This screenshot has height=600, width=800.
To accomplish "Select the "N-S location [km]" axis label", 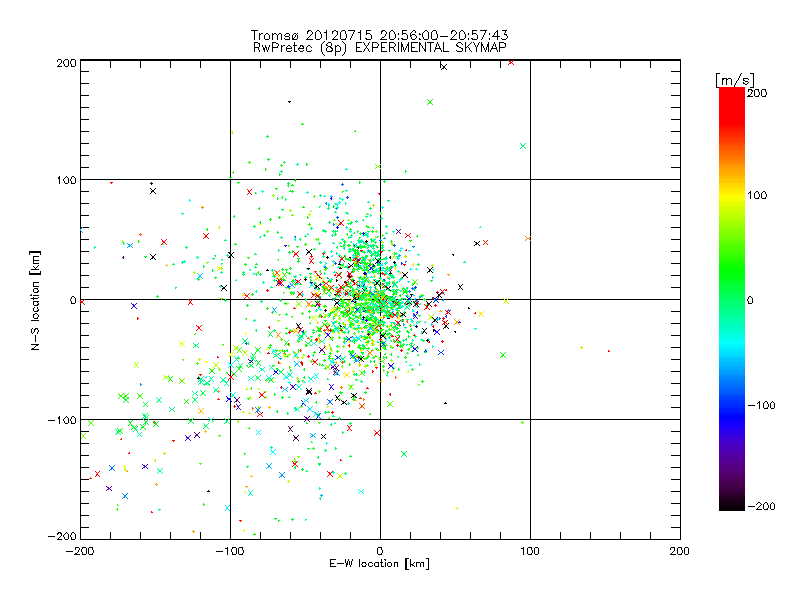I will pos(35,300).
